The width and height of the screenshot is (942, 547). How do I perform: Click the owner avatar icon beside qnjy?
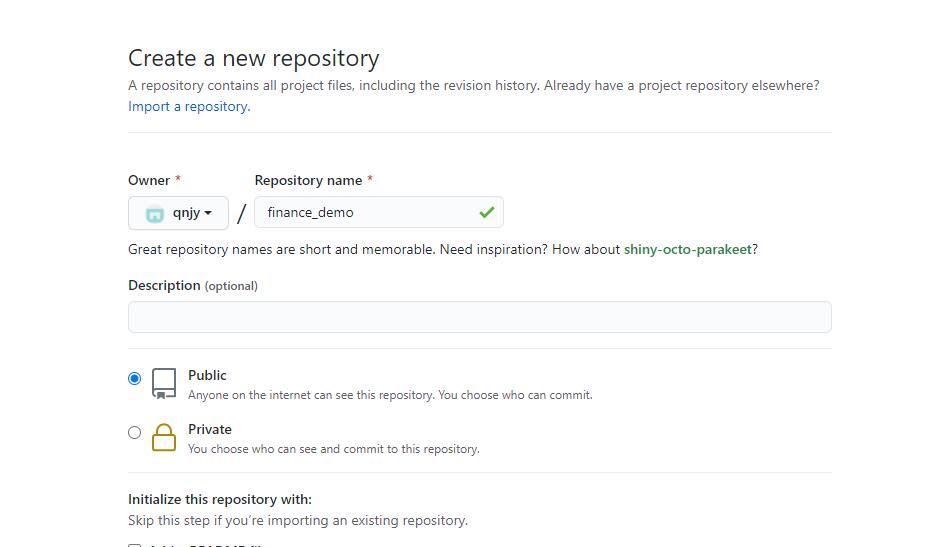click(x=155, y=213)
